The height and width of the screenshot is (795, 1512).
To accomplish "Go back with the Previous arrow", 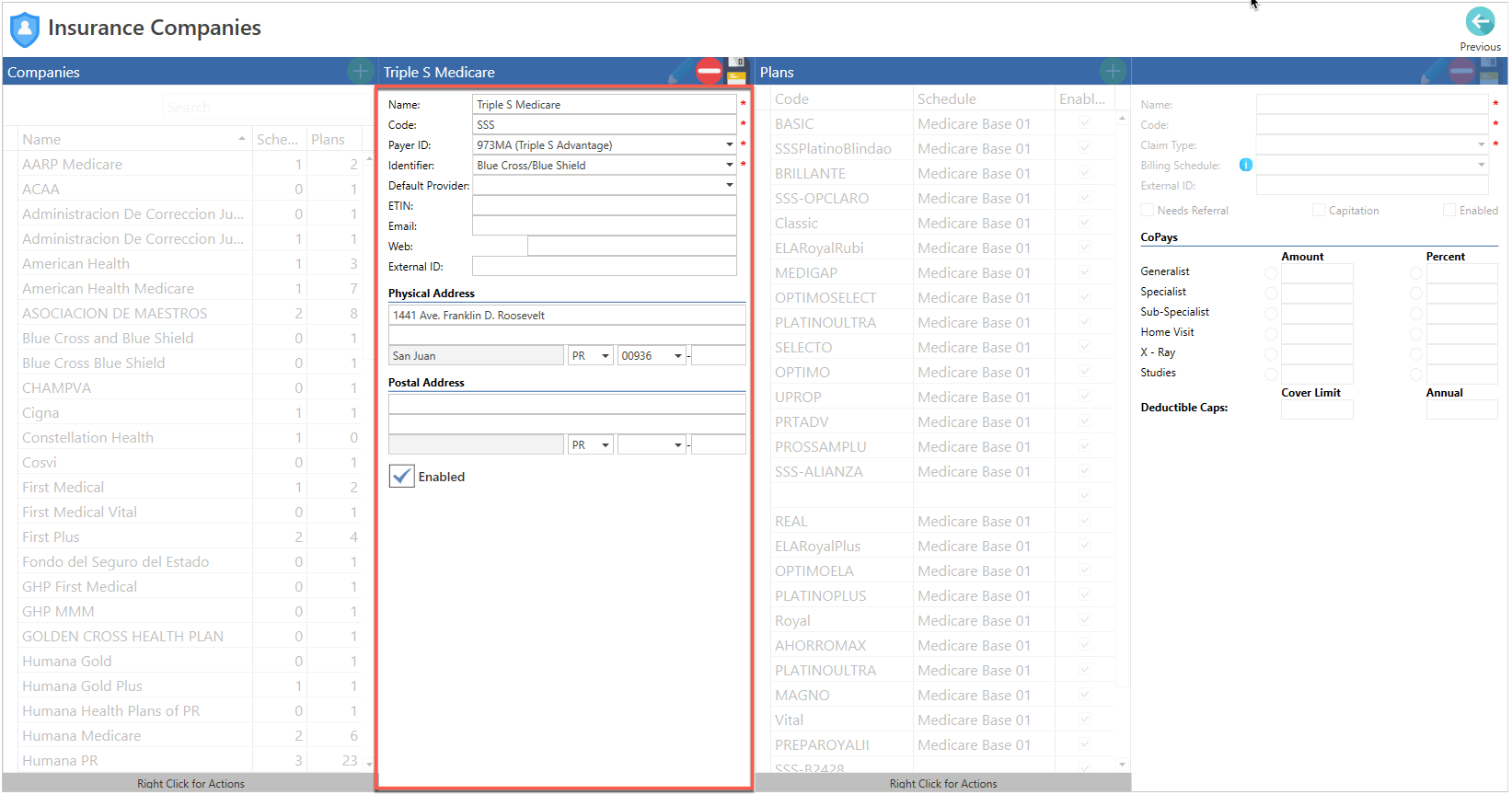I will [x=1479, y=22].
